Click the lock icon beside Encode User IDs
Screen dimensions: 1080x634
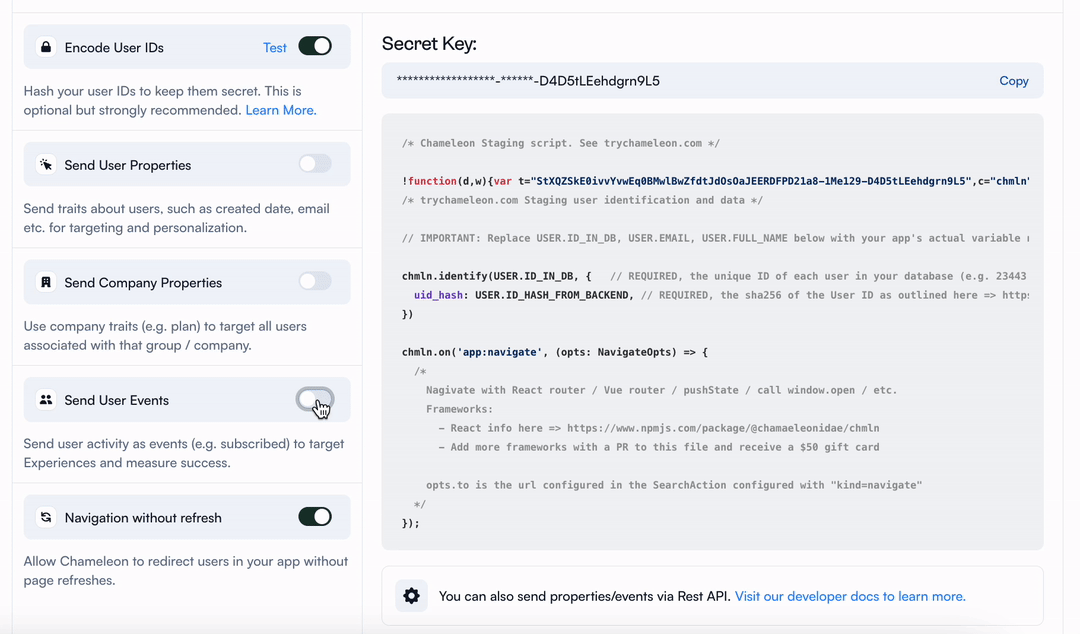(x=46, y=47)
